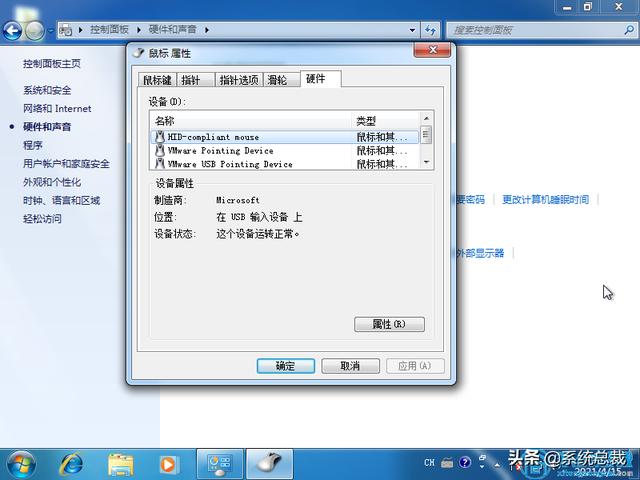The width and height of the screenshot is (640, 480).
Task: Switch to Control Panel taskbar window
Action: pyautogui.click(x=220, y=464)
